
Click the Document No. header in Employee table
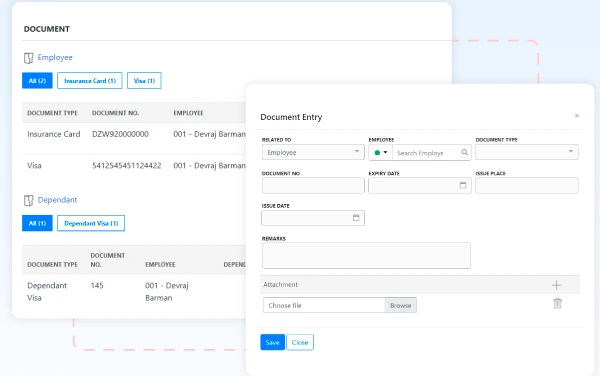point(115,113)
